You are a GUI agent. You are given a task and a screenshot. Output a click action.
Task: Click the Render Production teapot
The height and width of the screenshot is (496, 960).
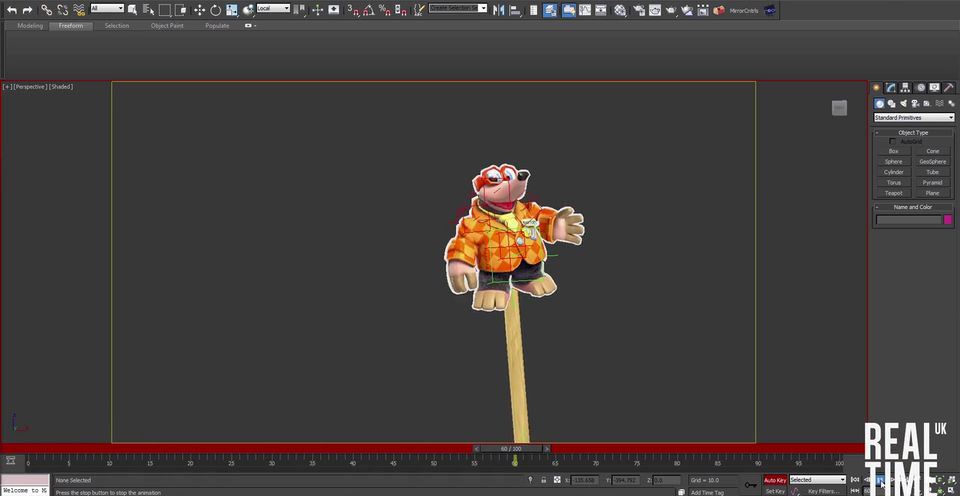pos(671,10)
